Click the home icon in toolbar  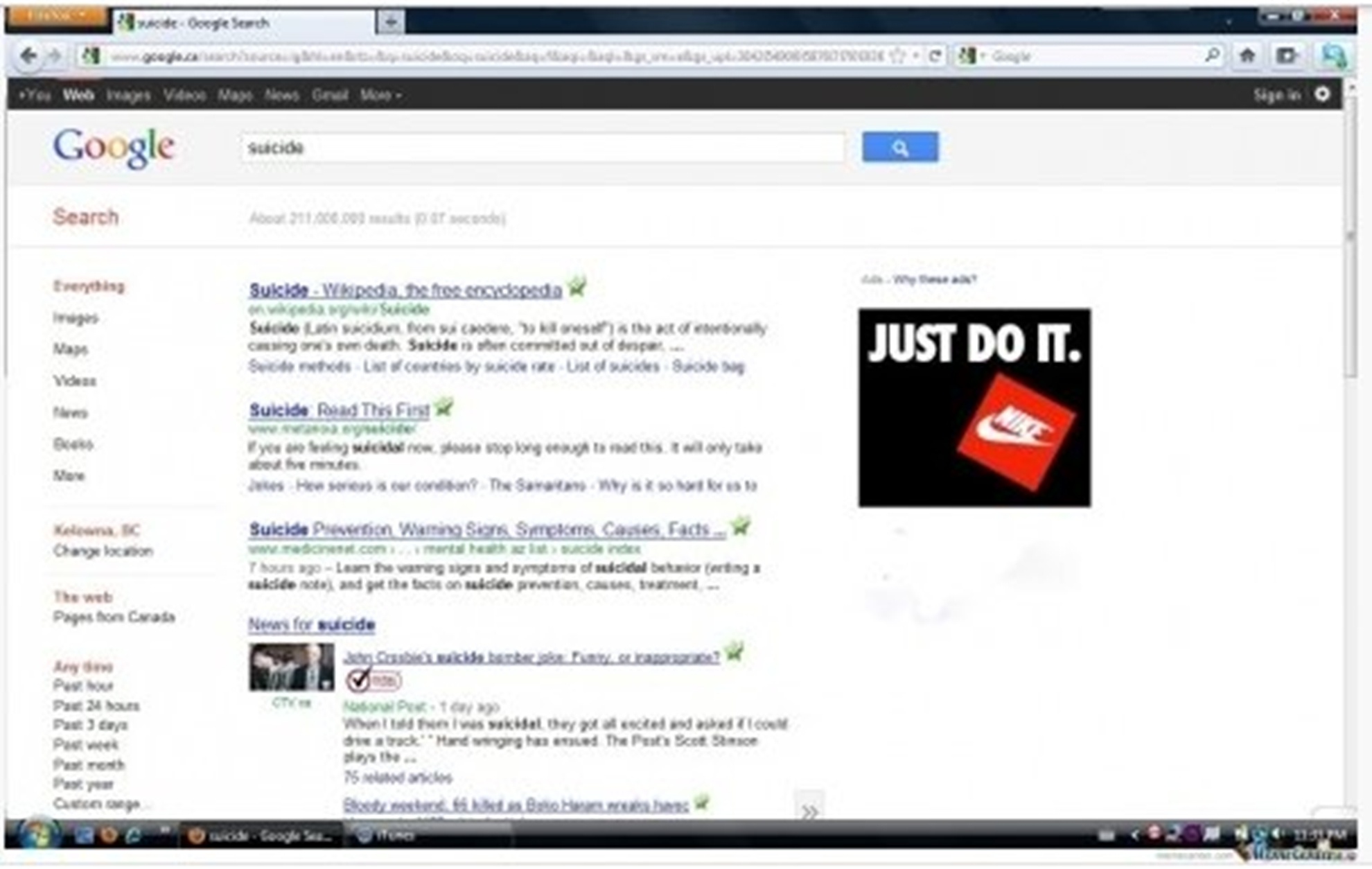[x=1247, y=56]
